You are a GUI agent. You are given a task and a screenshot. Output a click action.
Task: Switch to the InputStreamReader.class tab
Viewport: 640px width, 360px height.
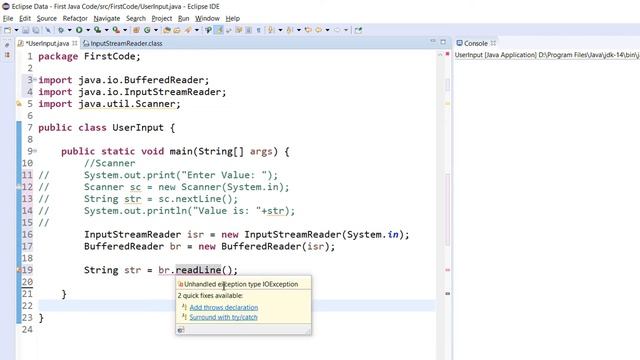(122, 43)
